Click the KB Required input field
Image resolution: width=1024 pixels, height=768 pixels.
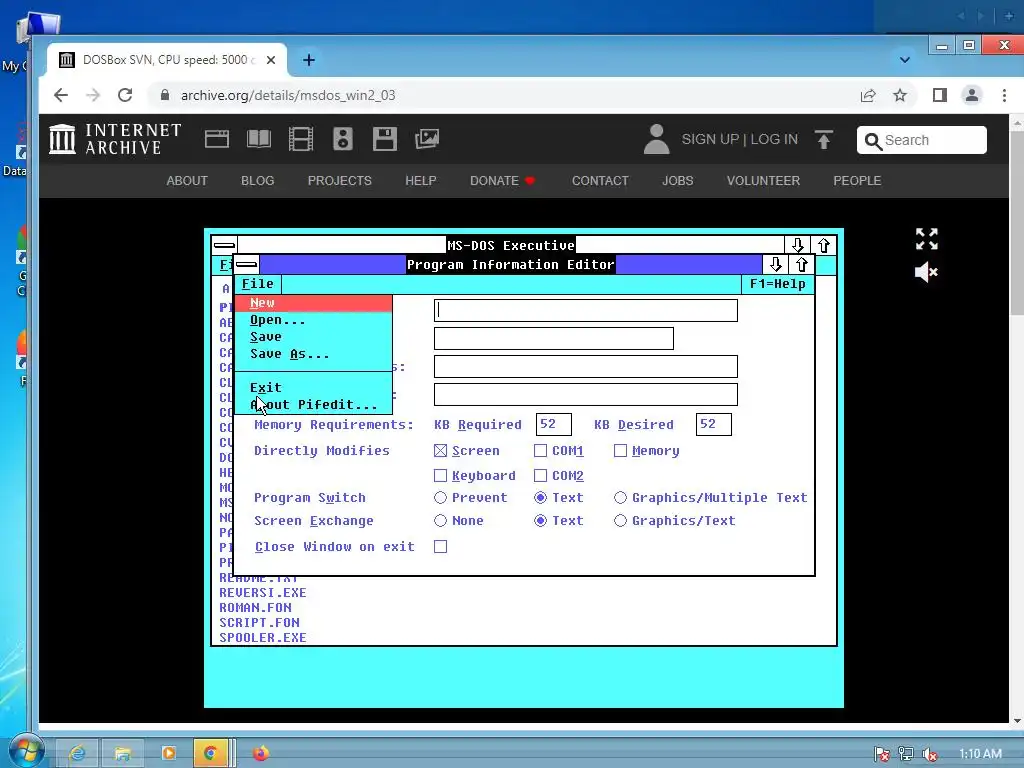[554, 424]
